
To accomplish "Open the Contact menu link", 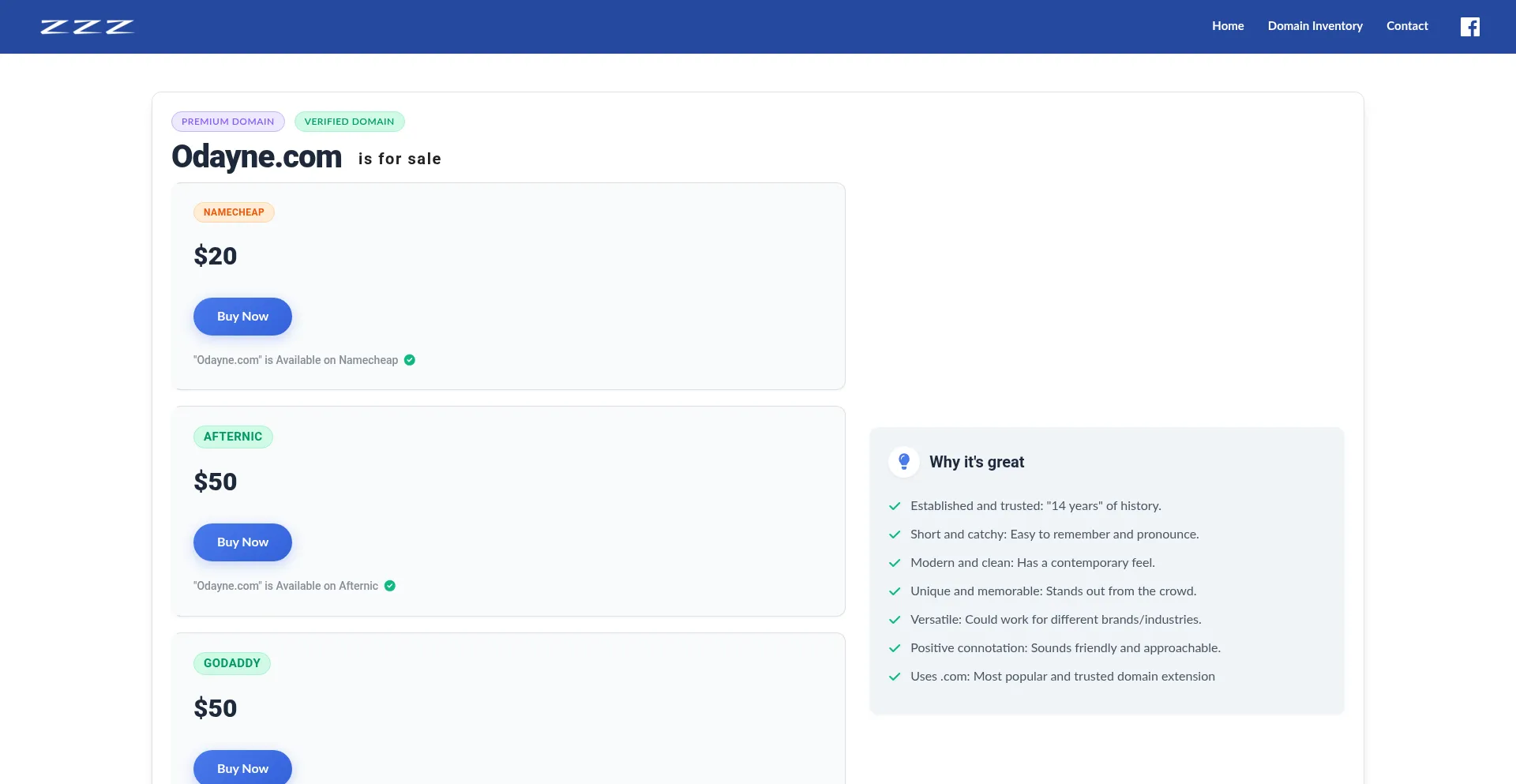I will (x=1407, y=26).
